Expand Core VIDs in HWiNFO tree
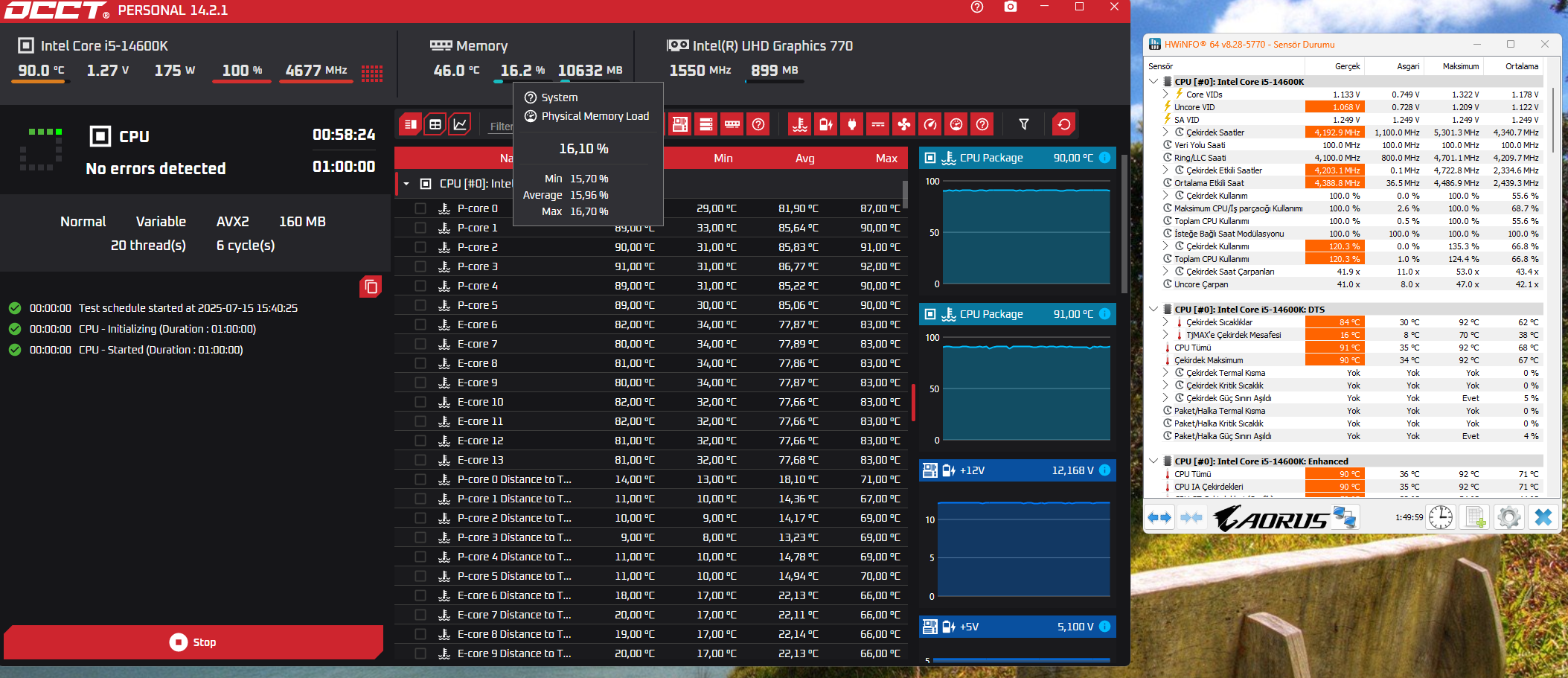This screenshot has width=1568, height=678. pos(1165,95)
